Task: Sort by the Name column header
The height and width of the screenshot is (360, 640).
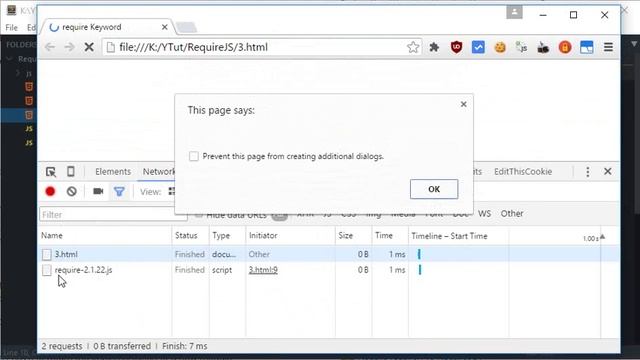Action: click(x=105, y=236)
